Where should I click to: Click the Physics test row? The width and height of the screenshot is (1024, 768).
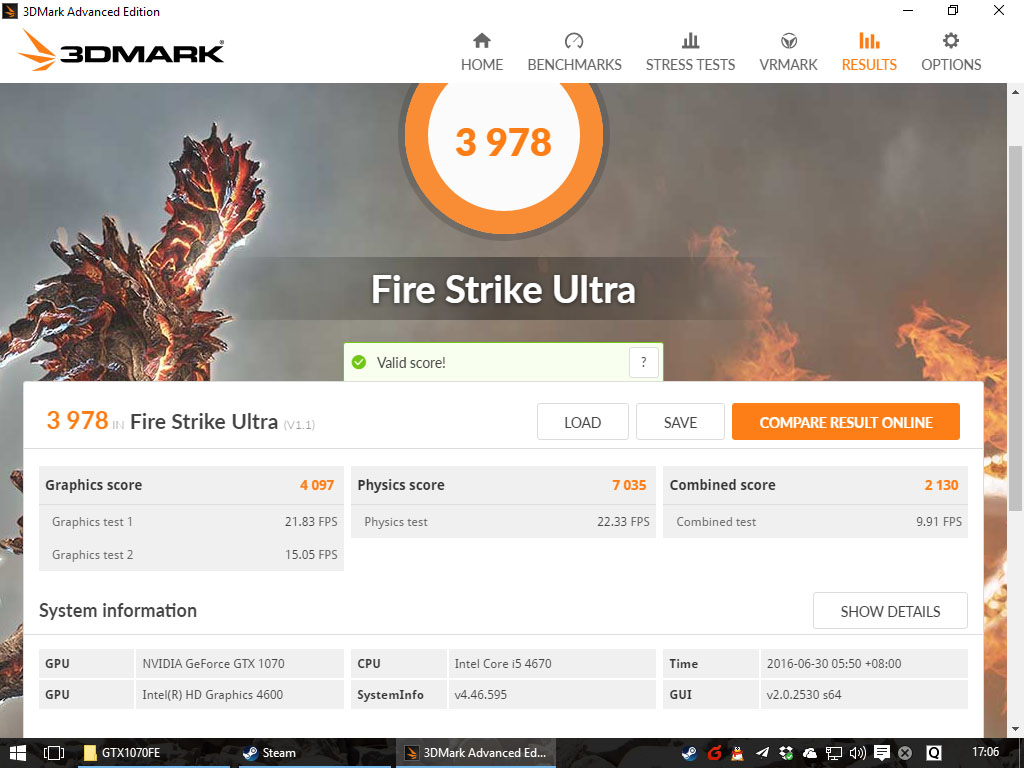[504, 522]
